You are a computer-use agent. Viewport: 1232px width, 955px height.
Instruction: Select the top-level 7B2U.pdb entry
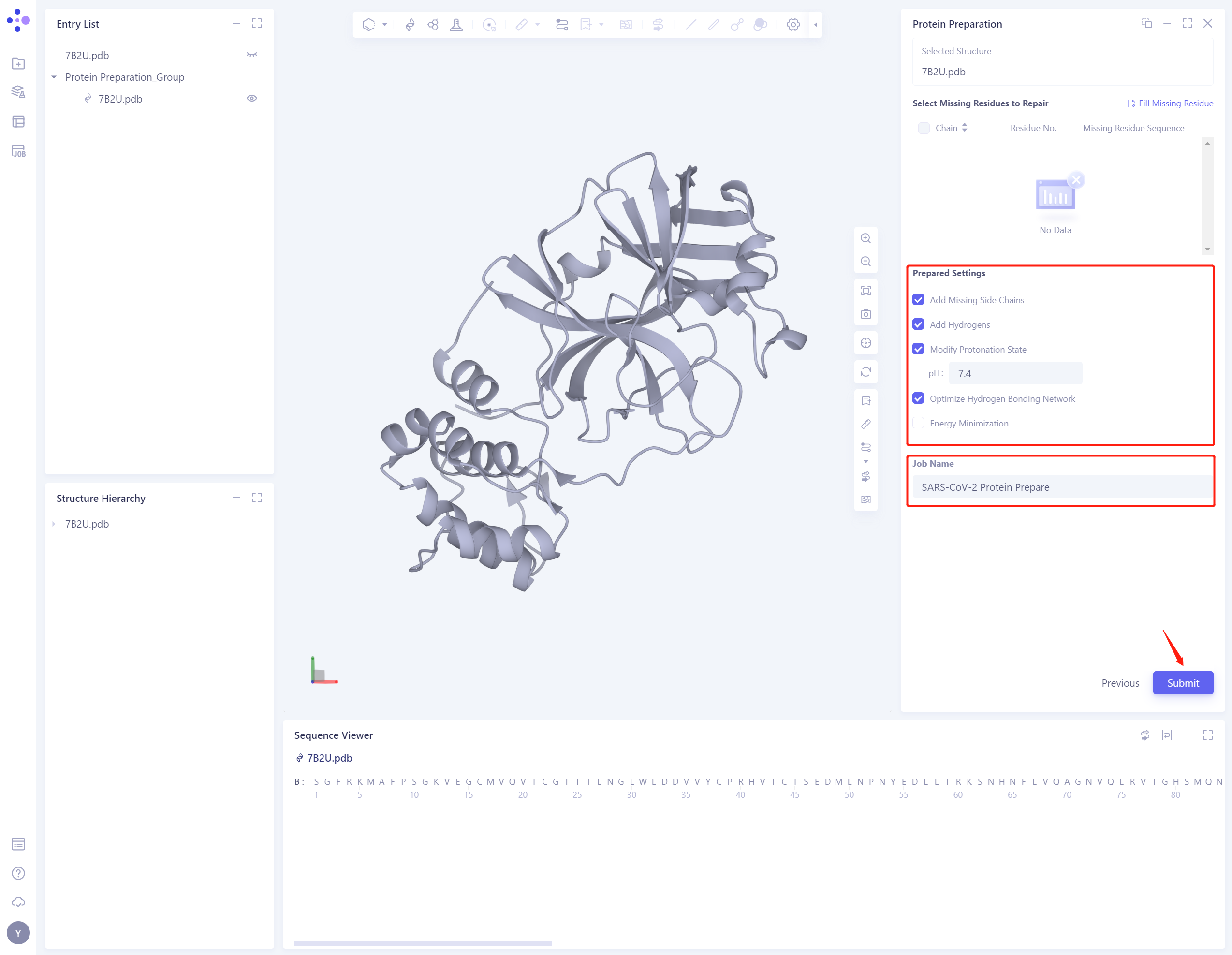point(87,55)
